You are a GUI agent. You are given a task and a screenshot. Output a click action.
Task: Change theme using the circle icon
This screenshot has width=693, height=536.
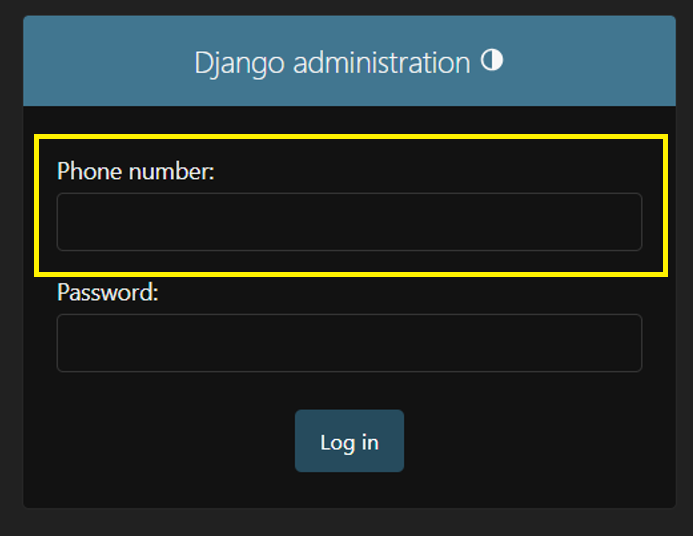pyautogui.click(x=491, y=61)
